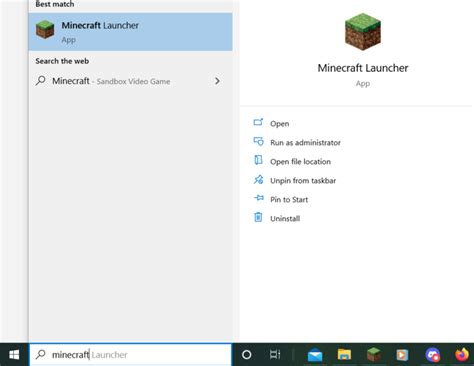This screenshot has width=474, height=366.
Task: Click the Unpin from taskbar pin icon
Action: [x=258, y=180]
